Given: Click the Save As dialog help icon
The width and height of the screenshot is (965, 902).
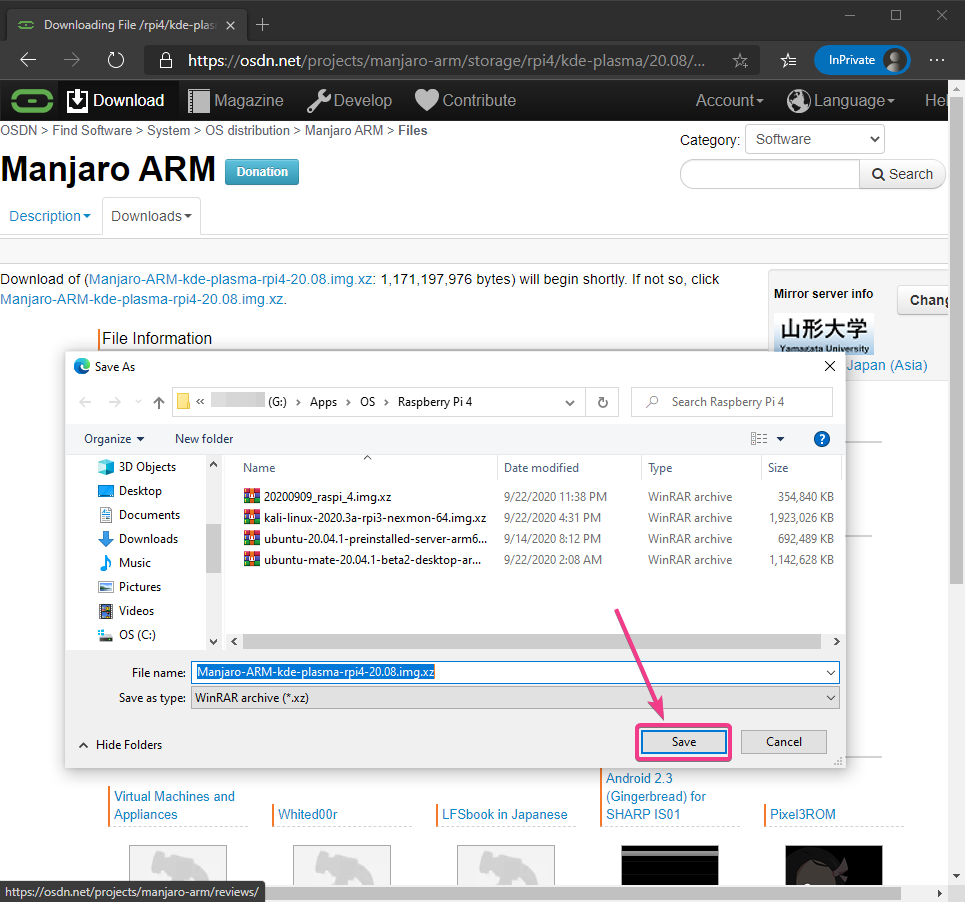Looking at the screenshot, I should tap(822, 439).
